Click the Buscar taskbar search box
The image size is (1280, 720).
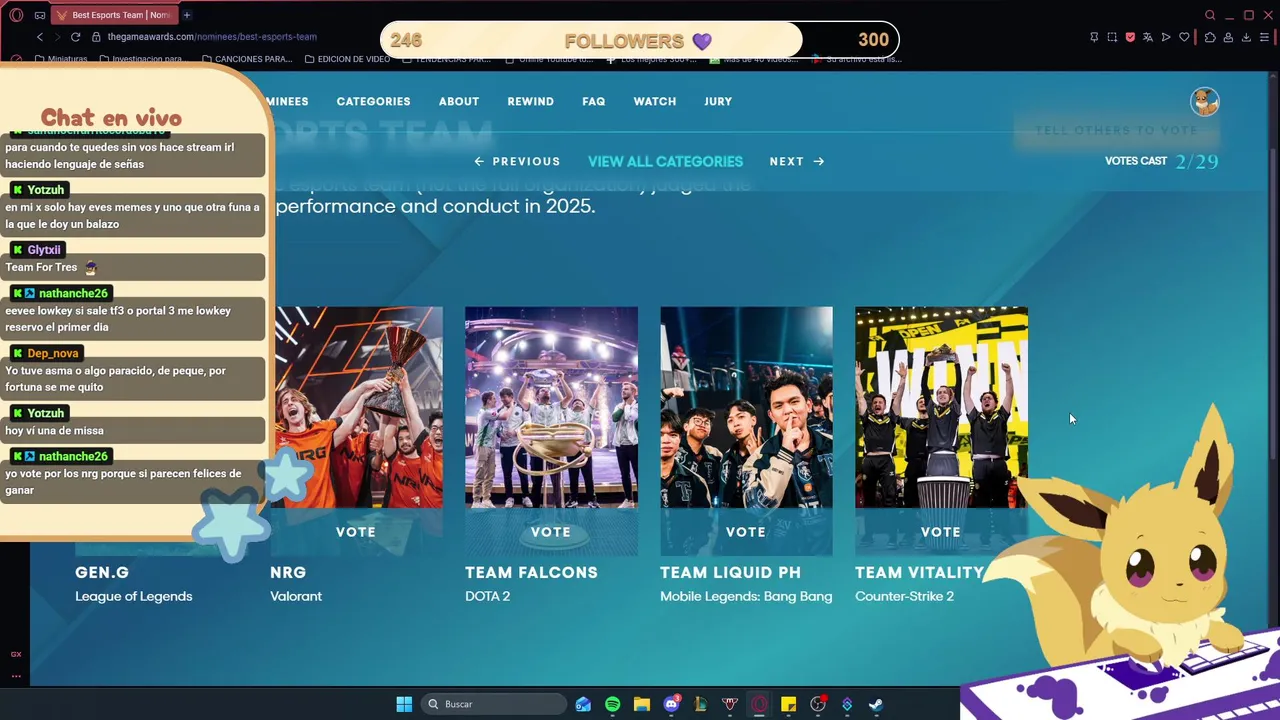495,704
